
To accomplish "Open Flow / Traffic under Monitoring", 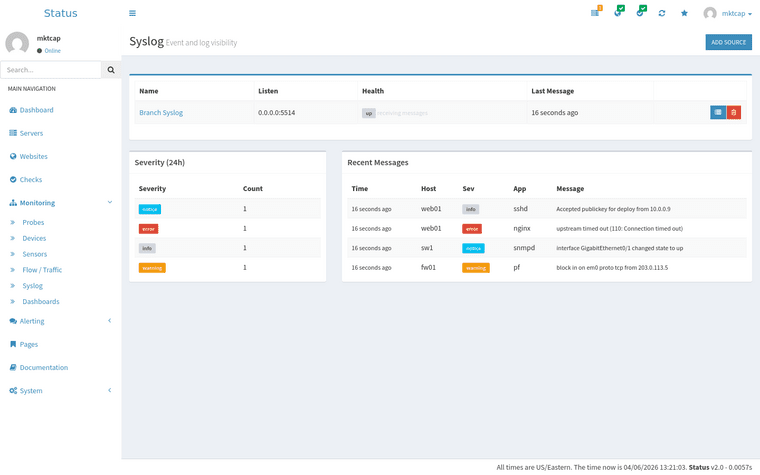I will (42, 270).
